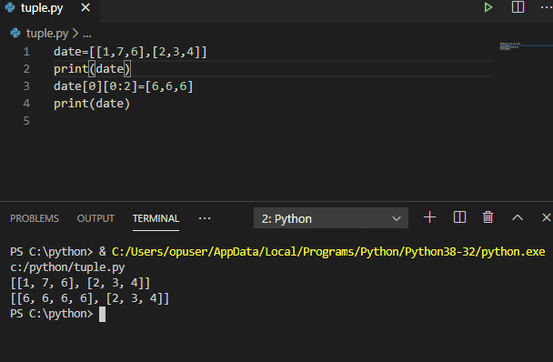
Task: Switch to the PROBLEMS tab
Action: pos(35,218)
